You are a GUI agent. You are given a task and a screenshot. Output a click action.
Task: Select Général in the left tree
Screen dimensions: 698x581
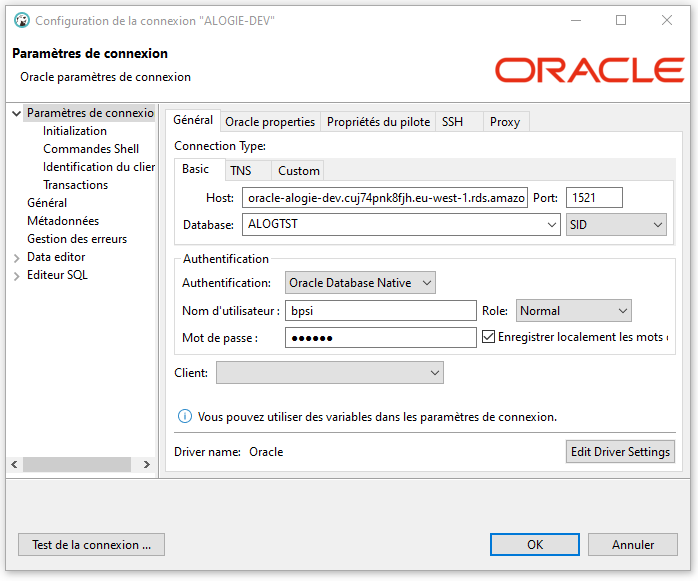click(47, 203)
